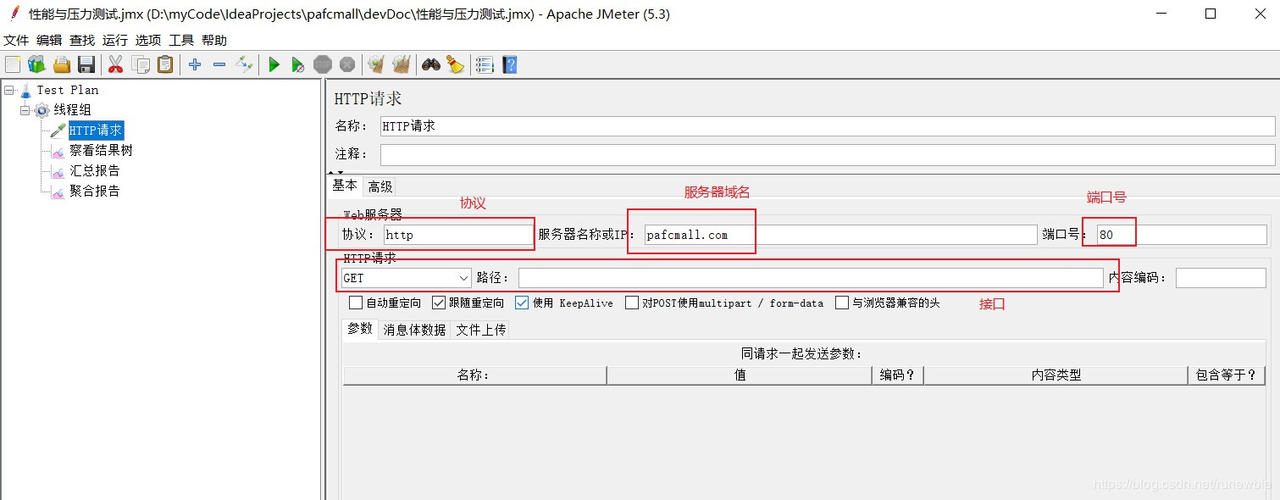
Task: Click the 内容类型 column header
Action: (1056, 375)
